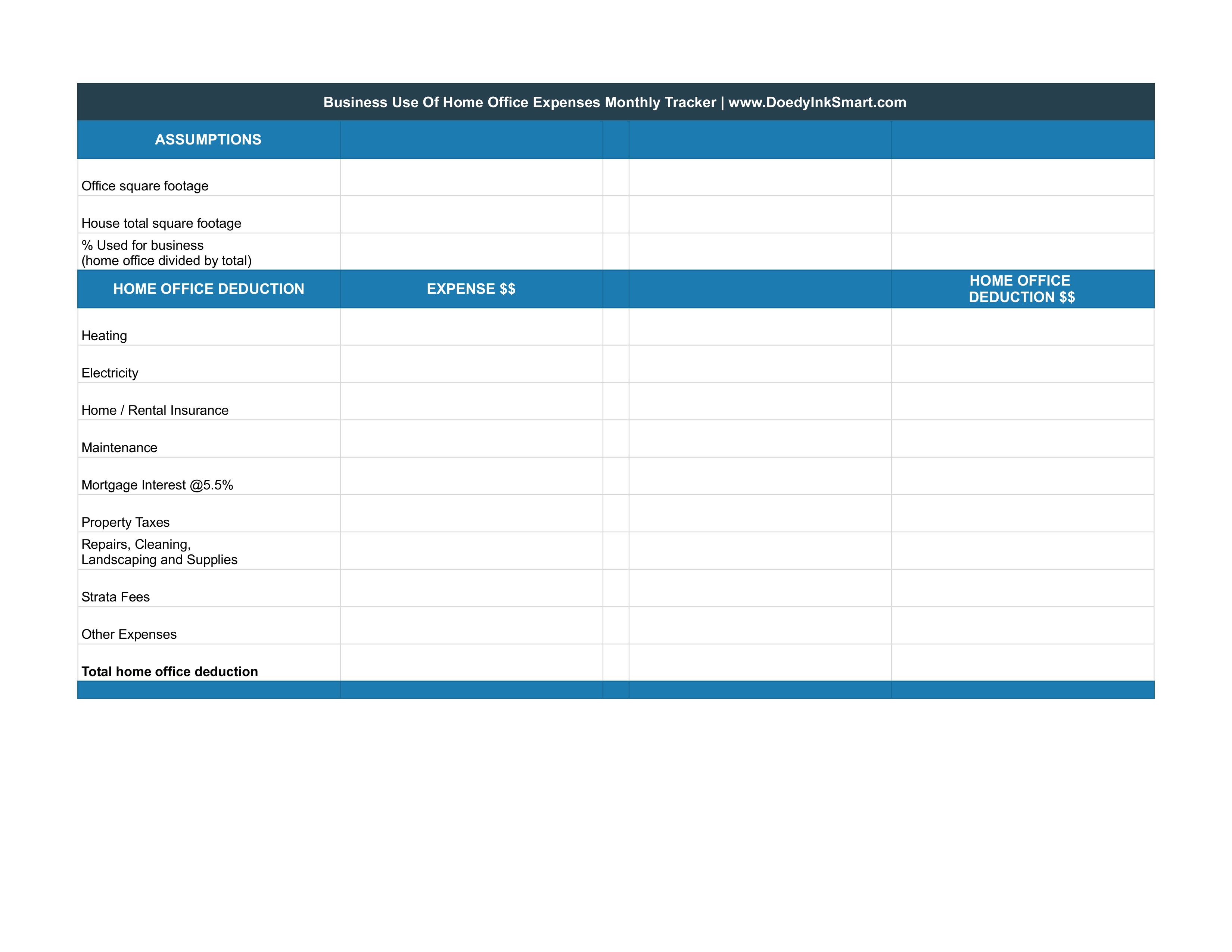Image resolution: width=1232 pixels, height=952 pixels.
Task: Click the Heating row label
Action: tap(105, 336)
